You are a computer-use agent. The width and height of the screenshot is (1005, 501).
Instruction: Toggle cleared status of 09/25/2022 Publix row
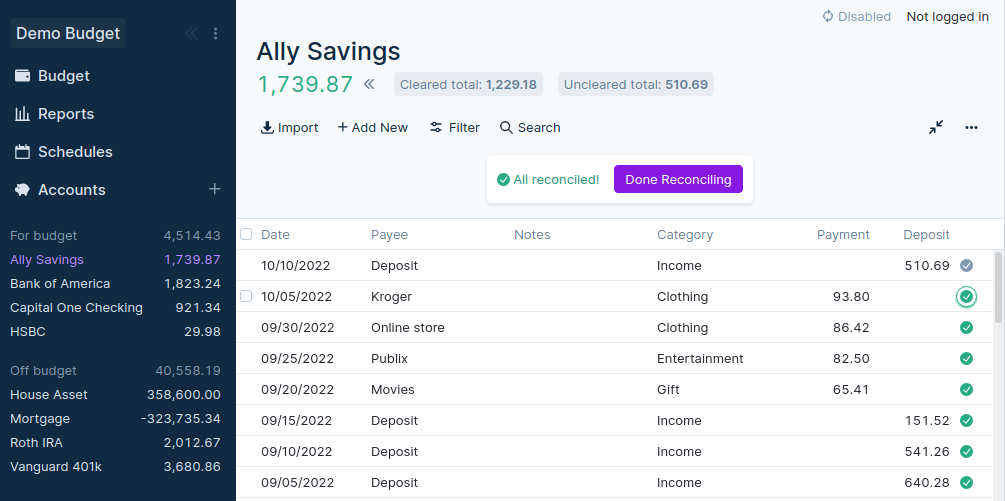pyautogui.click(x=966, y=359)
